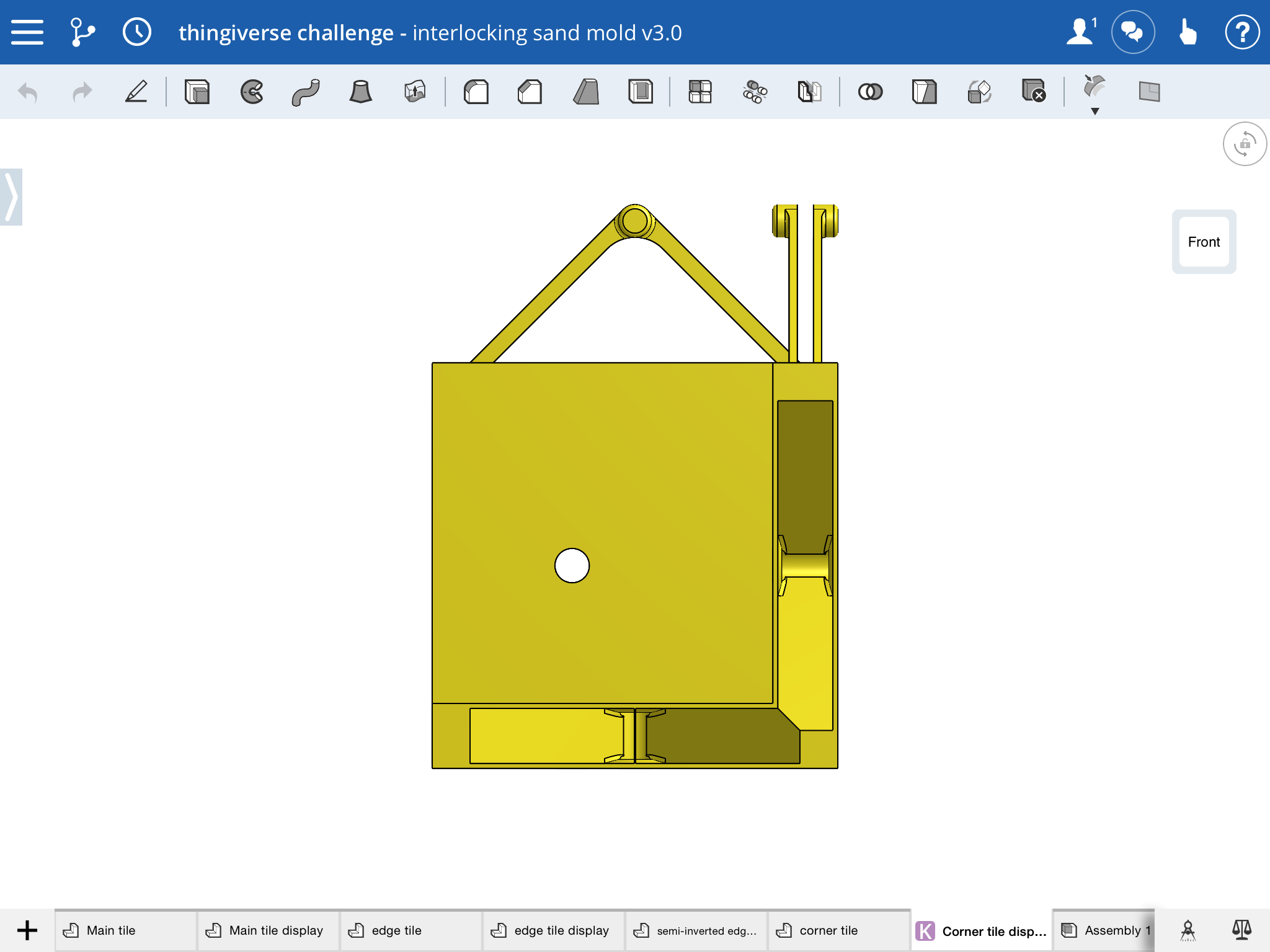The image size is (1270, 952).
Task: Expand the toolbar overflow dropdown arrow
Action: pyautogui.click(x=1095, y=112)
